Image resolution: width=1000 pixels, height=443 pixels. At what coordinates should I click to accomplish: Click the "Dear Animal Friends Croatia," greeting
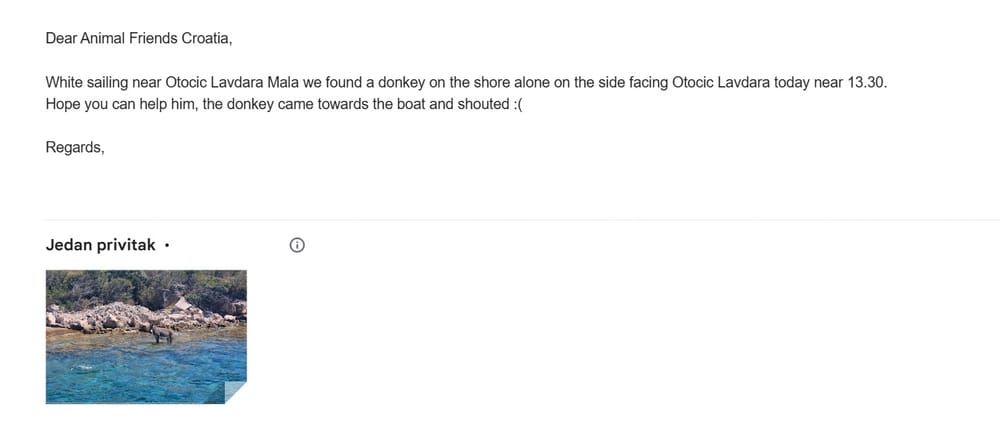pyautogui.click(x=139, y=39)
